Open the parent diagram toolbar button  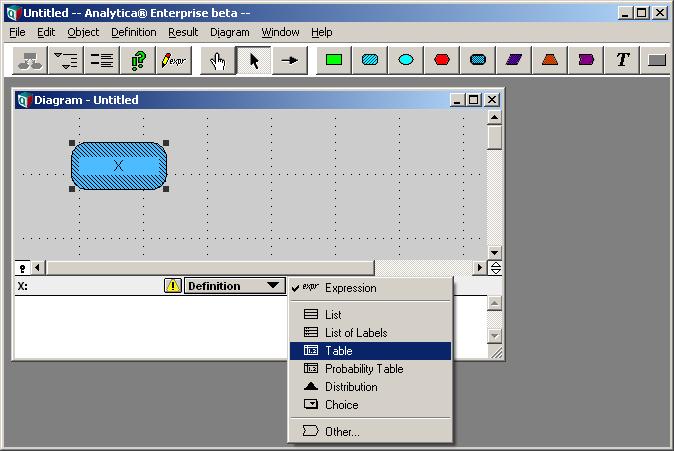coord(30,61)
